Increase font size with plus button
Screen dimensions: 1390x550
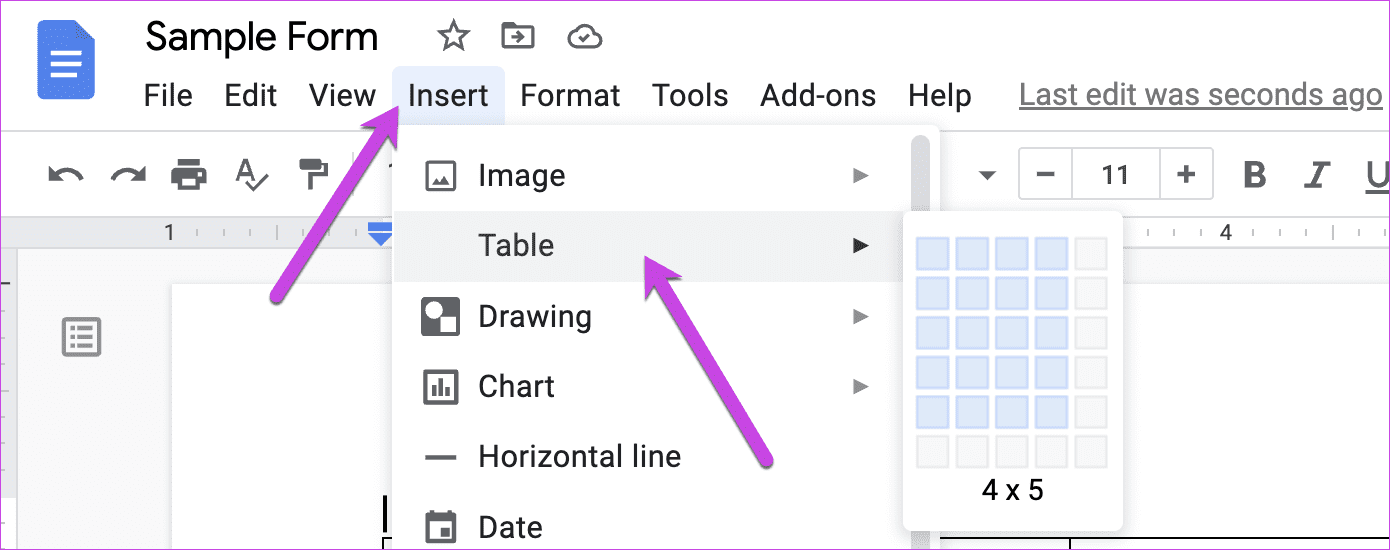pos(1186,175)
